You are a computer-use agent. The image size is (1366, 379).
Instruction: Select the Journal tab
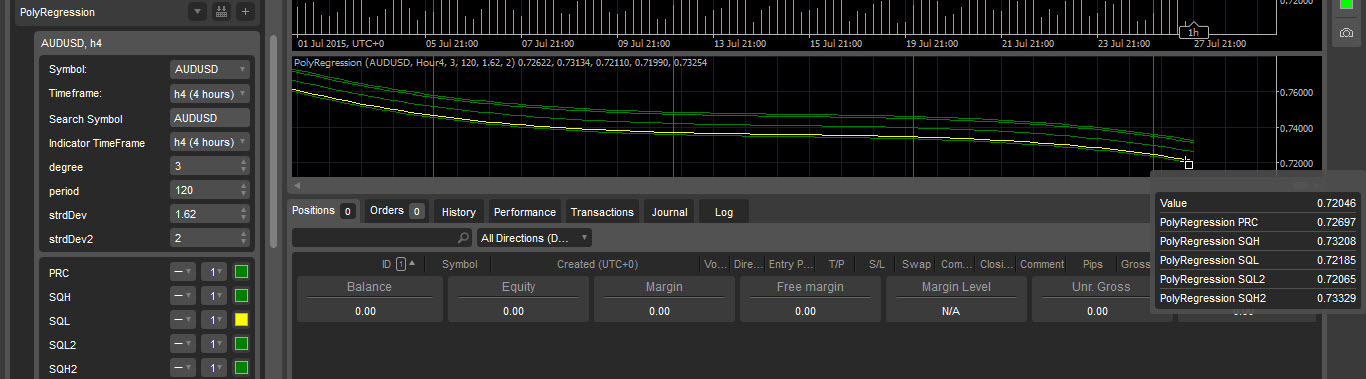click(x=669, y=212)
